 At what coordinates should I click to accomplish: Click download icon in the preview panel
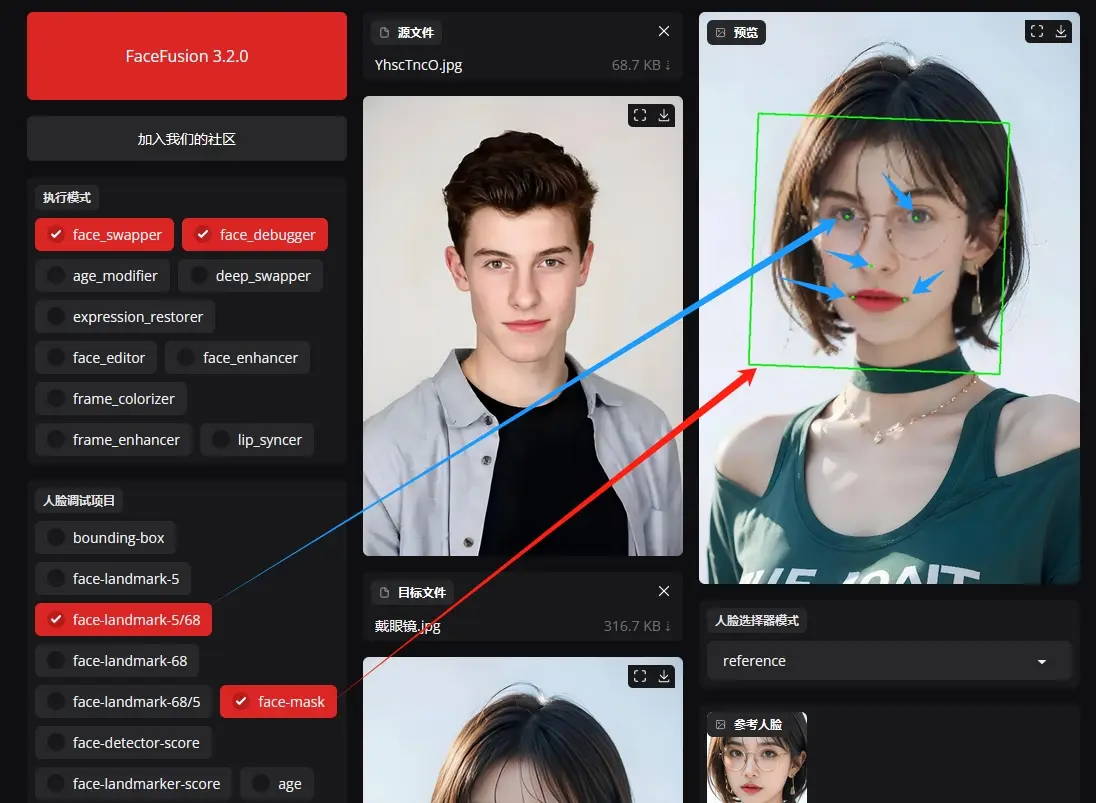pyautogui.click(x=1061, y=31)
